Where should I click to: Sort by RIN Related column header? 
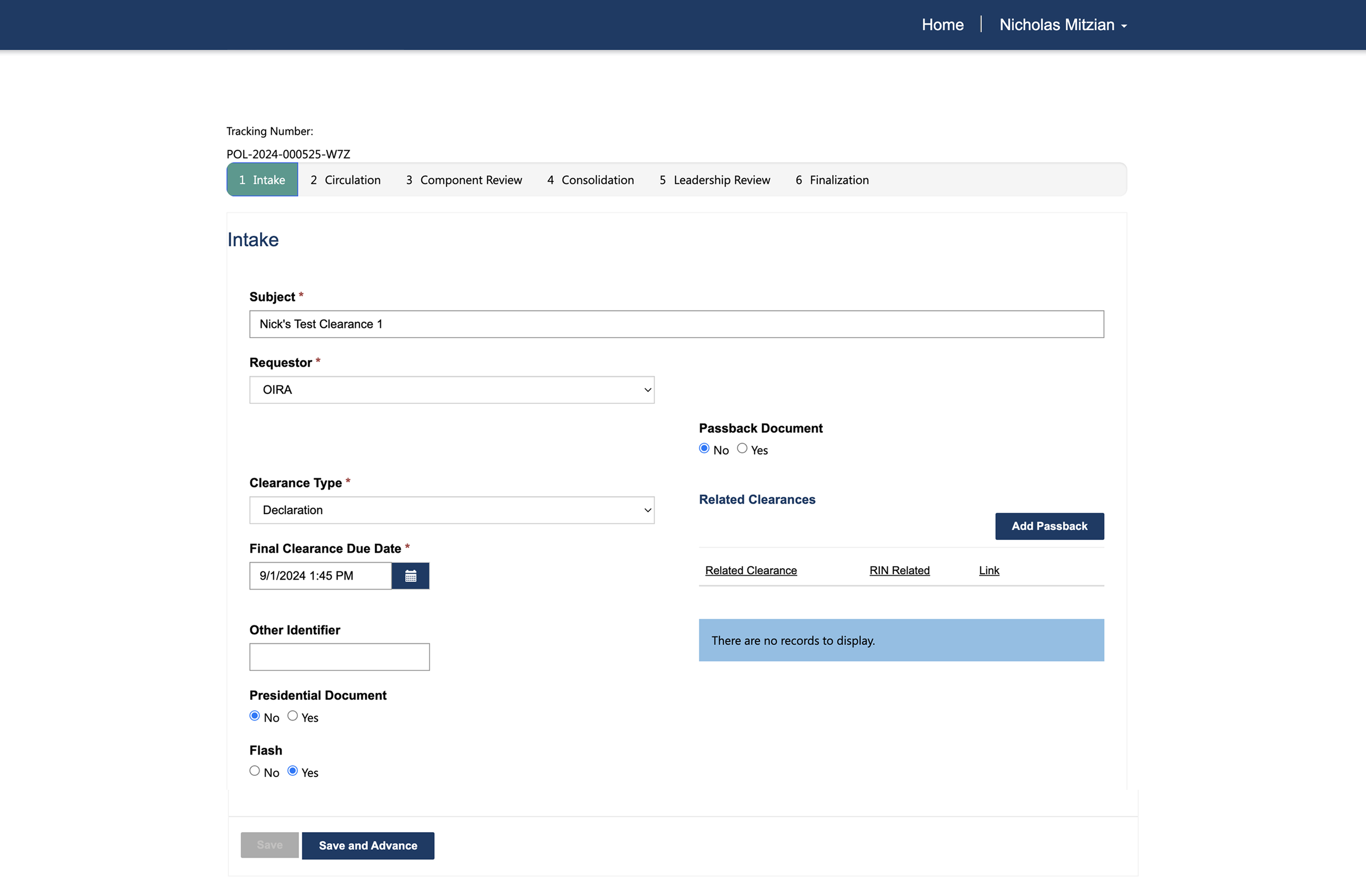click(x=899, y=570)
